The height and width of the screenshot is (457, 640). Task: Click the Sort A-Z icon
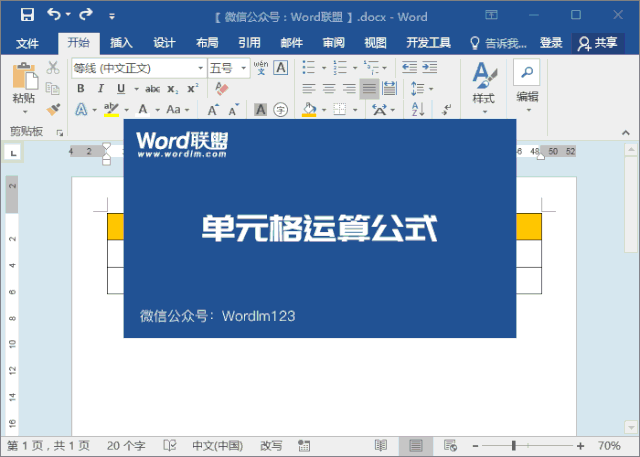point(418,109)
